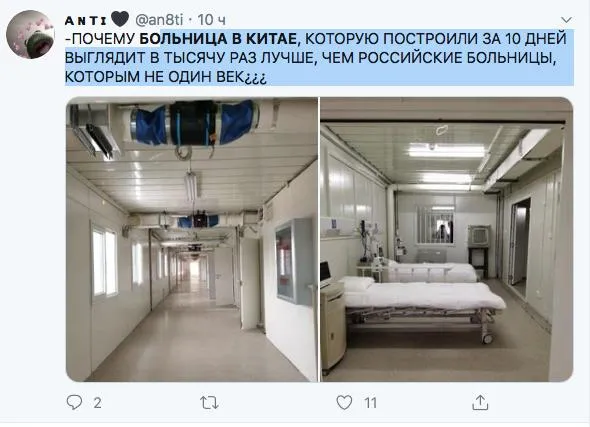This screenshot has width=590, height=427.
Task: Click the reply count number 2
Action: (97, 403)
